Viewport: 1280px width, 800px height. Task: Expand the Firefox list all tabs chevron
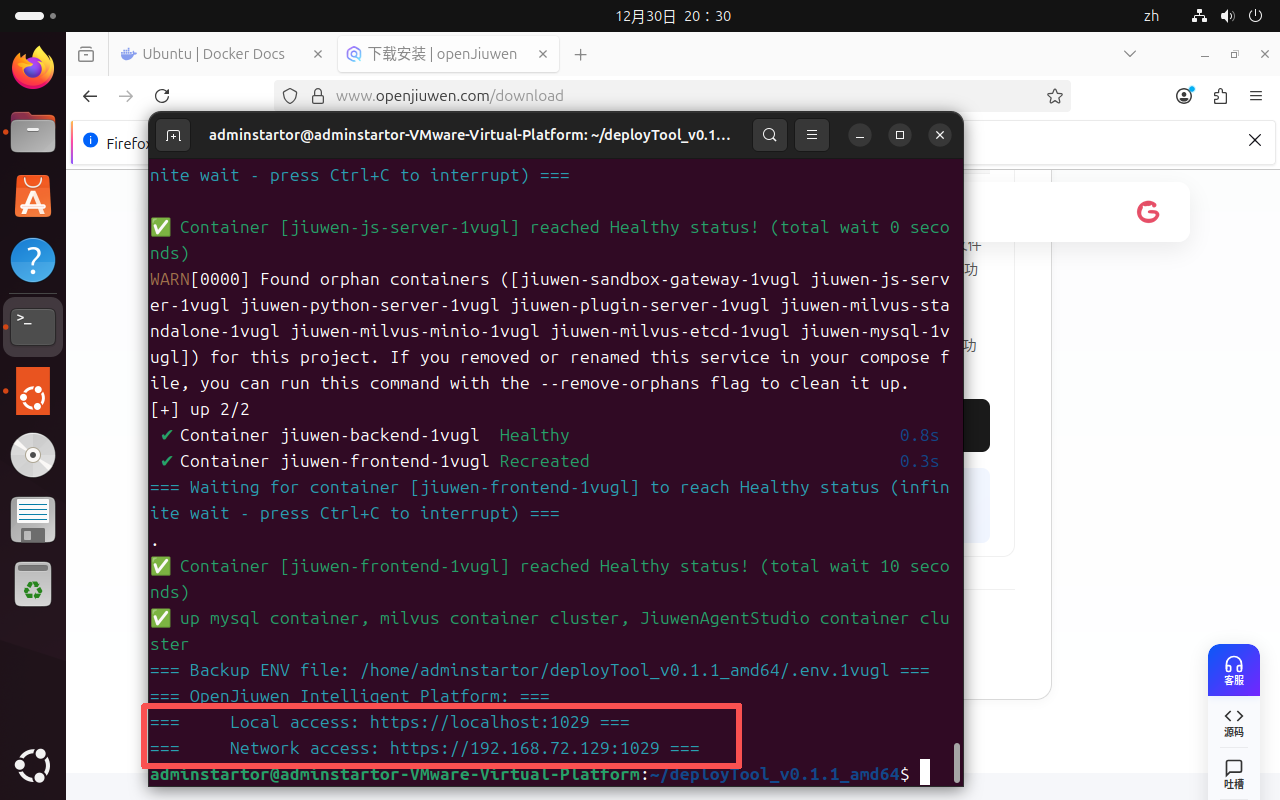click(x=1130, y=54)
